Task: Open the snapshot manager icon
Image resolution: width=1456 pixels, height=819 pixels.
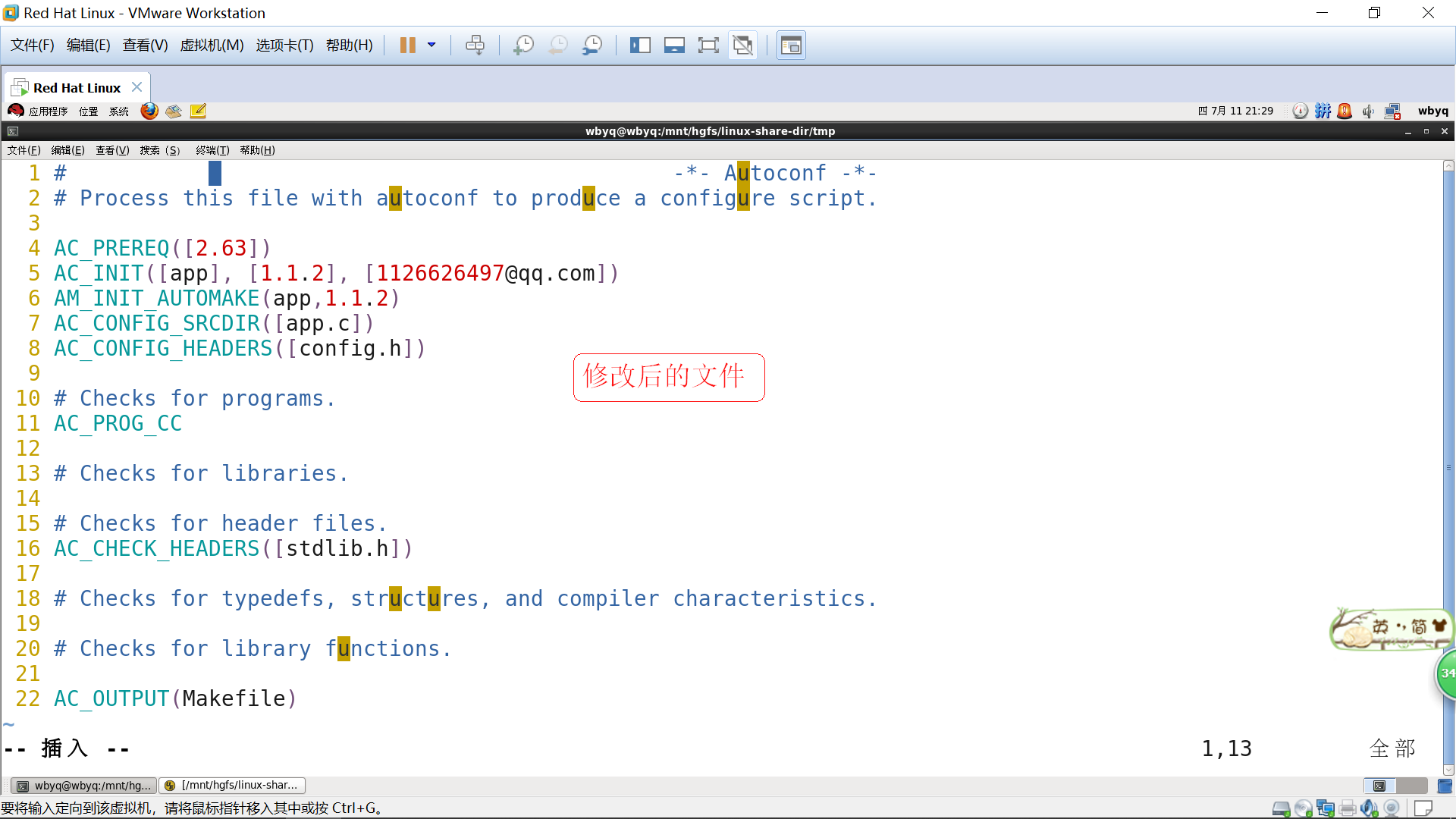Action: click(592, 45)
